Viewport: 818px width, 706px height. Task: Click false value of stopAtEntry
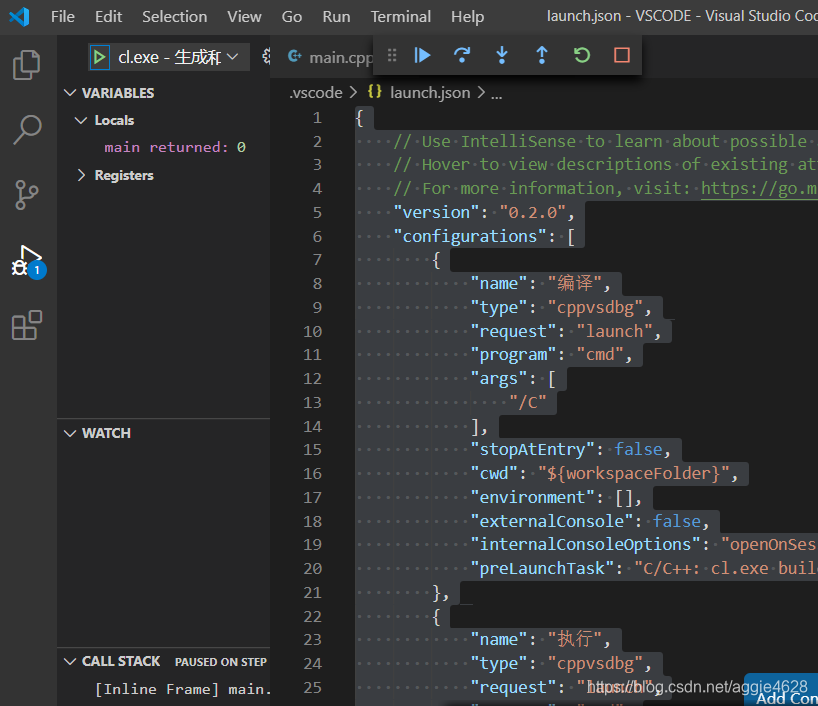pos(638,449)
